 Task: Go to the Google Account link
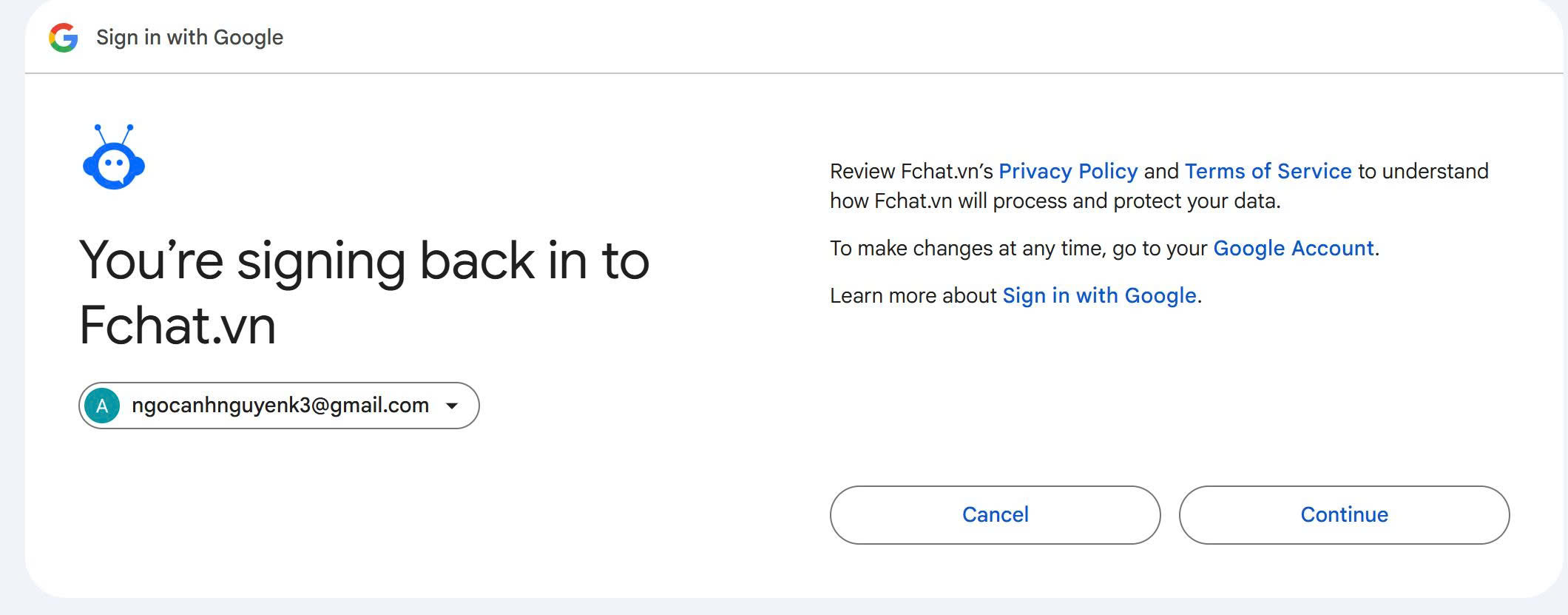pyautogui.click(x=1294, y=249)
